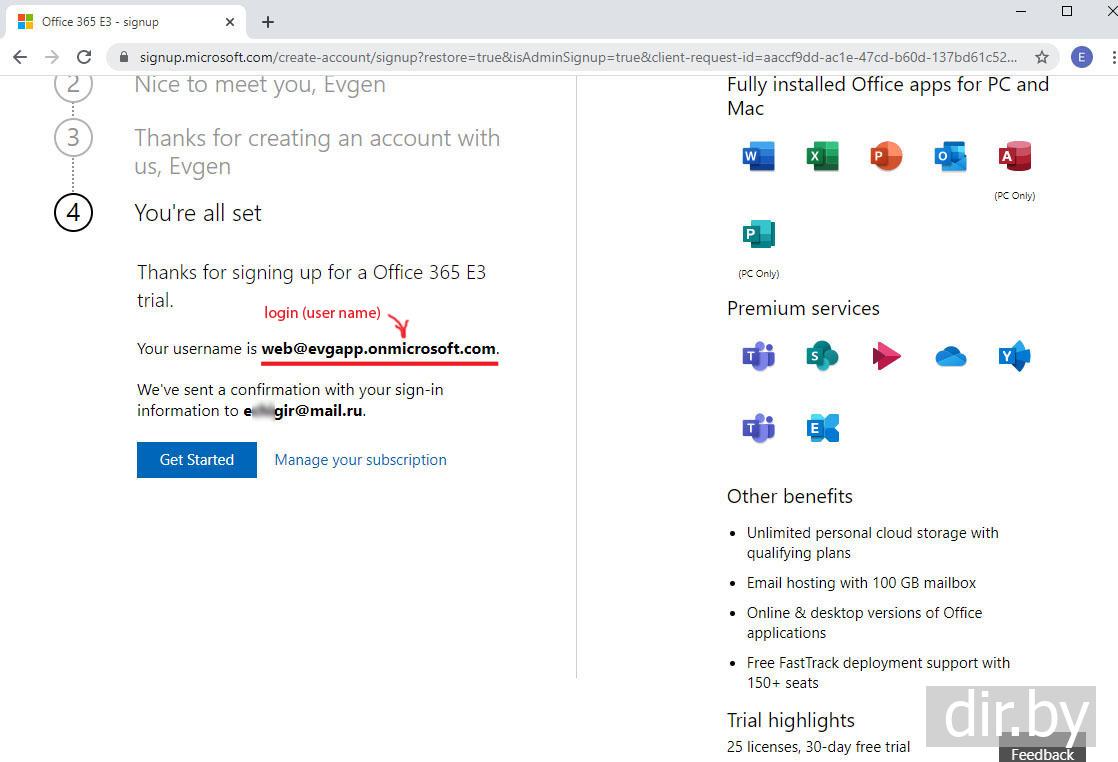
Task: Click the Feedback button
Action: (x=1042, y=754)
